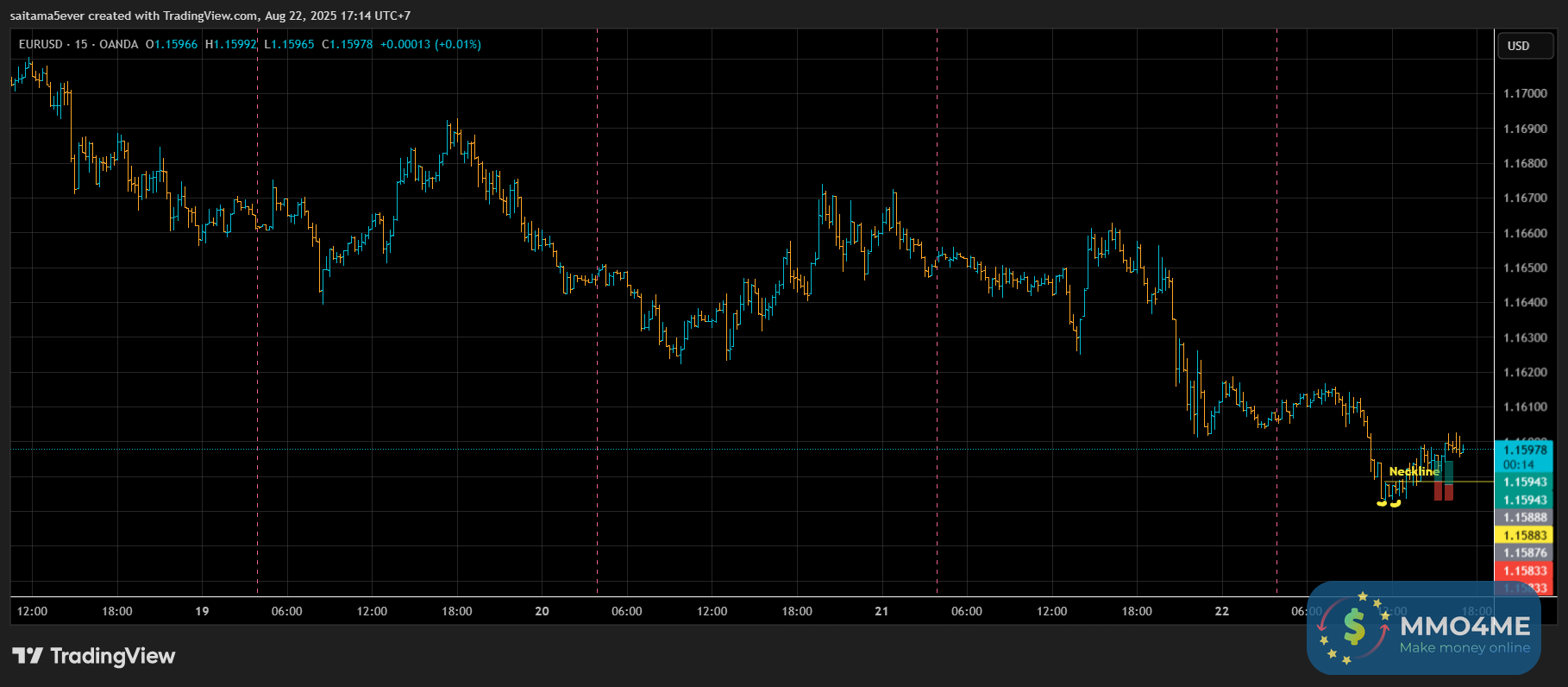Click the 1.16700 price axis level
Screen dimensions: 1568x687
pyautogui.click(x=1526, y=198)
